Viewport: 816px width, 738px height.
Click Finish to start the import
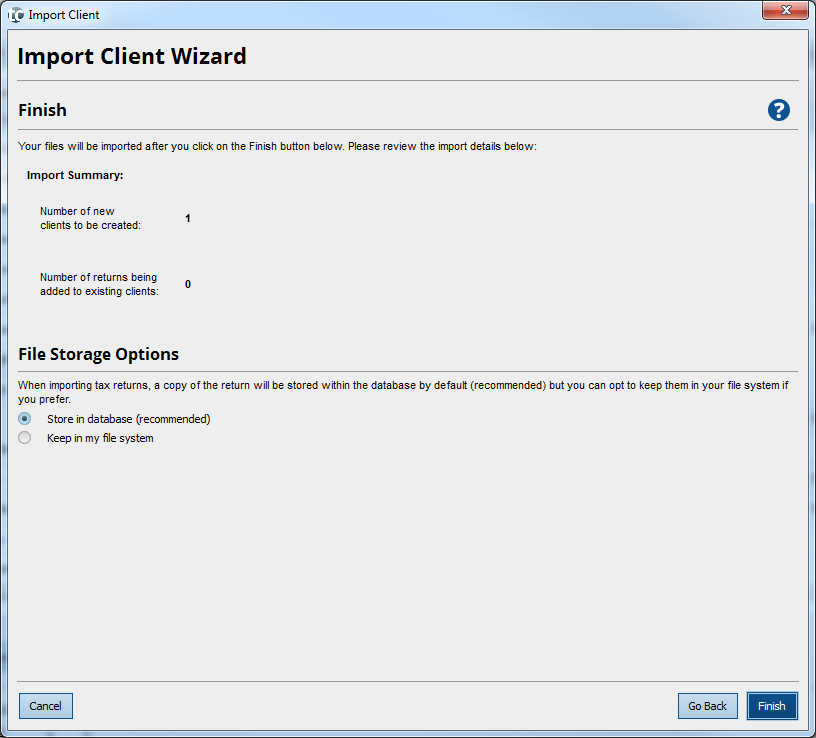click(x=771, y=706)
